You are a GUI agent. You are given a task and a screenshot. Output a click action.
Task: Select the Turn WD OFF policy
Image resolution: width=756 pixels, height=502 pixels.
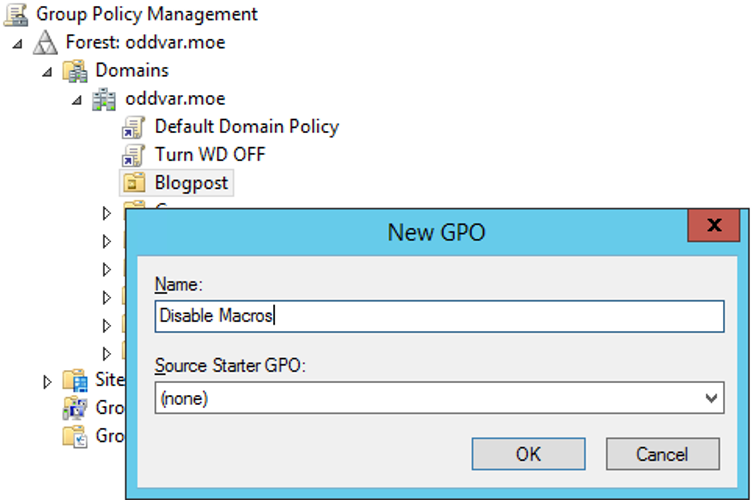[210, 155]
